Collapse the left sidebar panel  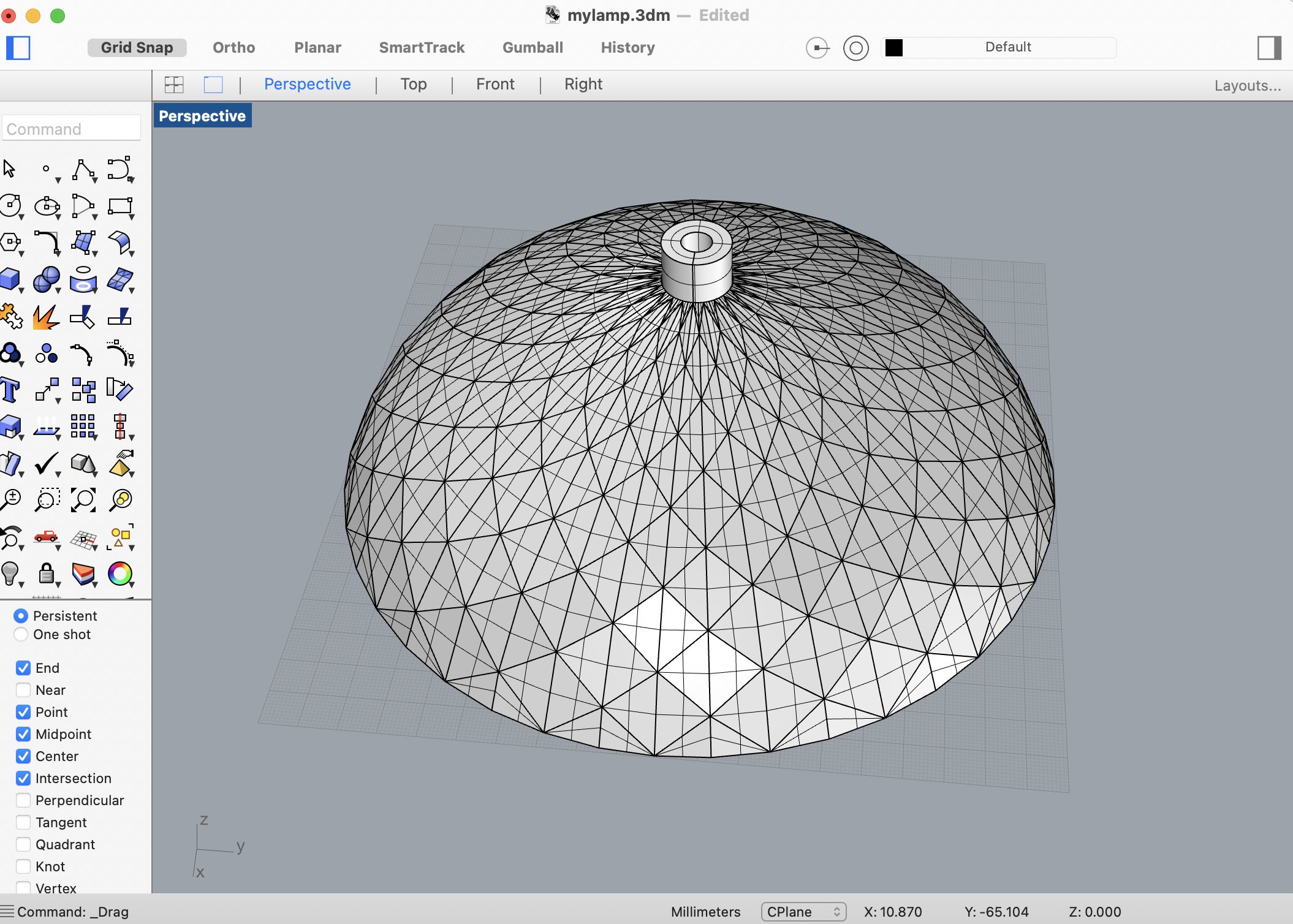tap(18, 48)
